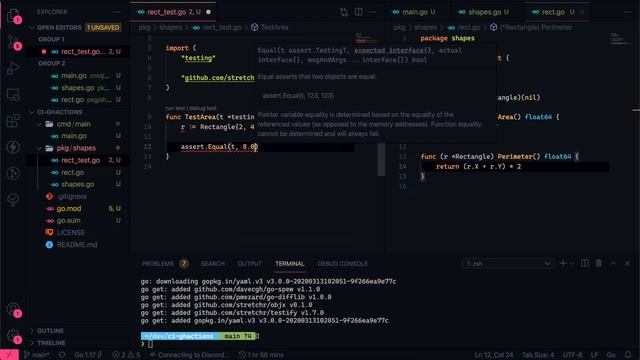This screenshot has height=360, width=640.
Task: Click the open changes icon in left editor group
Action: (x=344, y=12)
